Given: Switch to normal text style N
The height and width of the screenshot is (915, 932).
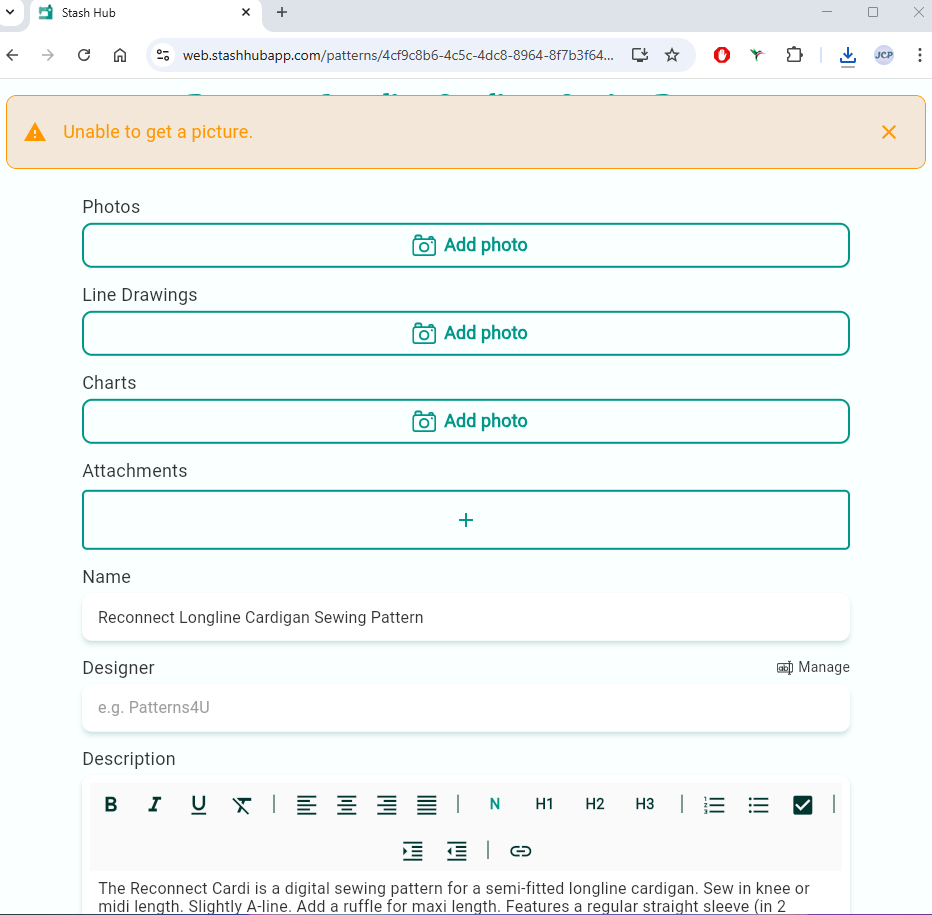Looking at the screenshot, I should coord(494,804).
